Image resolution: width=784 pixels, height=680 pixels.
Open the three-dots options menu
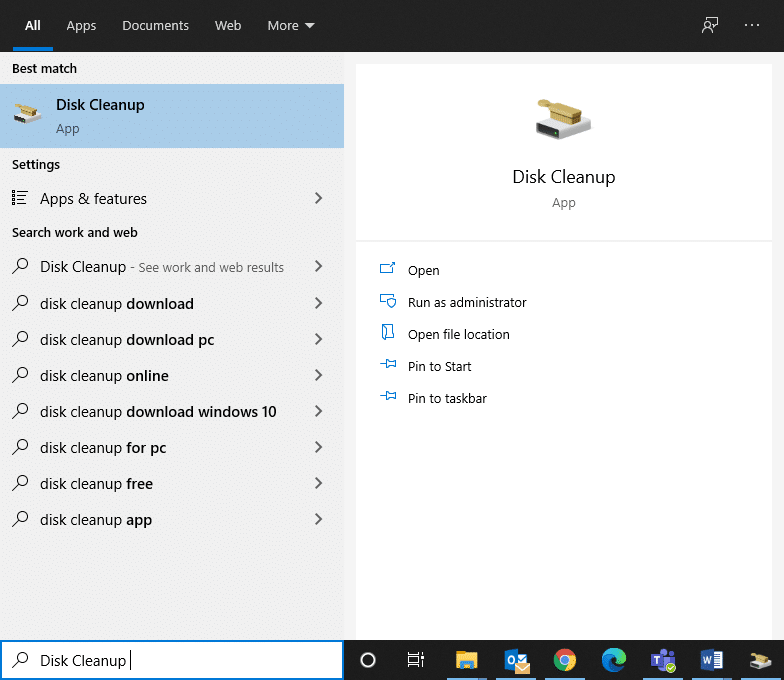pyautogui.click(x=752, y=25)
